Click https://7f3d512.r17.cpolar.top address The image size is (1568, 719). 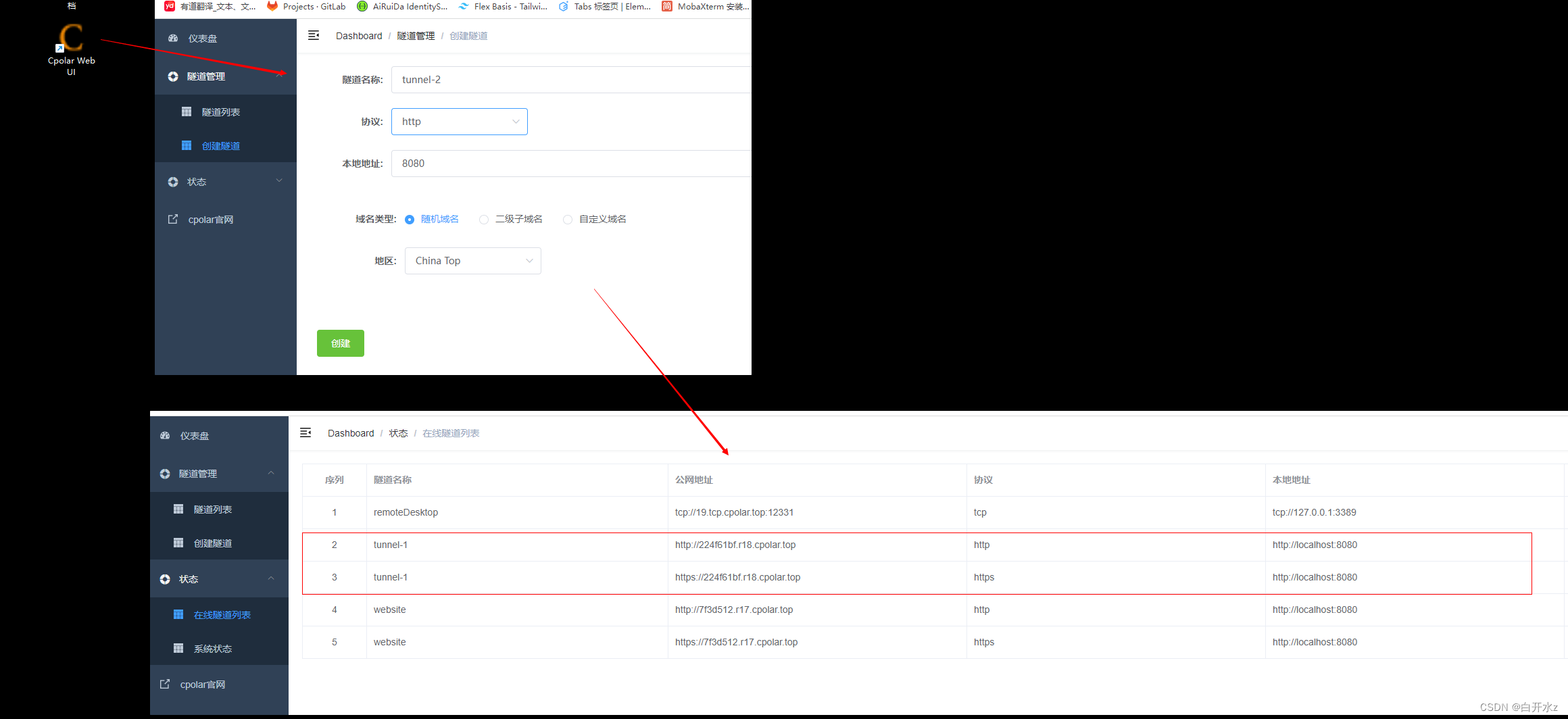point(737,642)
